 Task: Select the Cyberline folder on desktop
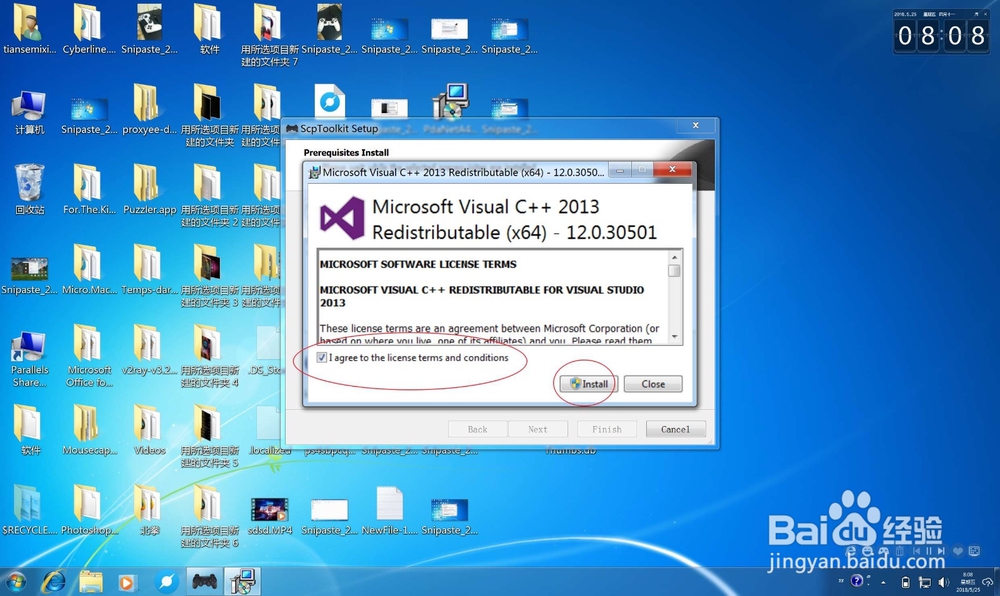(x=89, y=29)
